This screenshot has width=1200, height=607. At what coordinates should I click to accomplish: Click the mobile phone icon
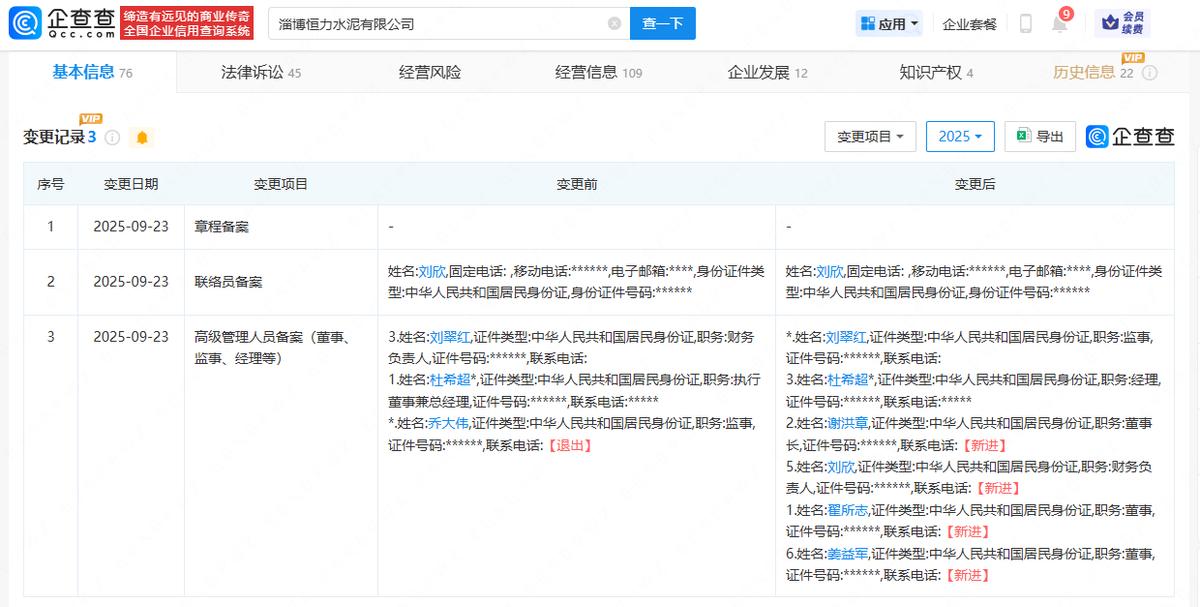(x=1025, y=24)
